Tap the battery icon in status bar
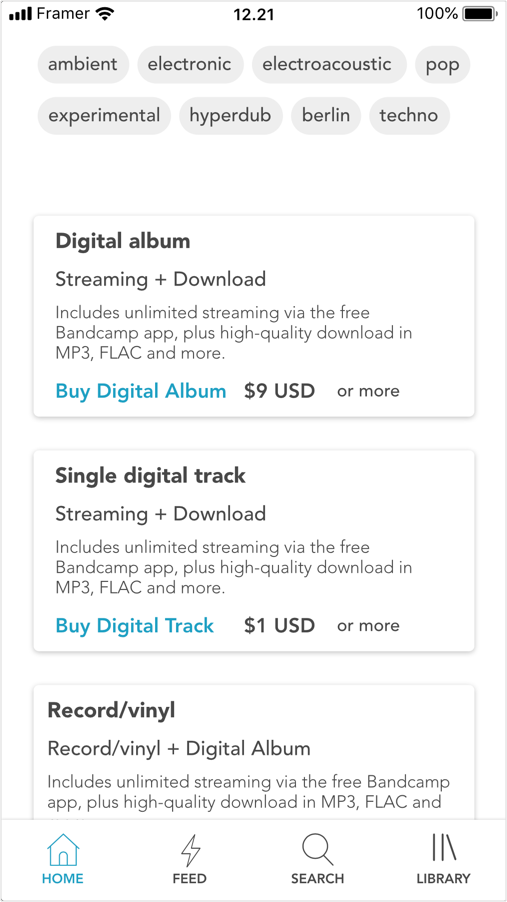 (481, 14)
